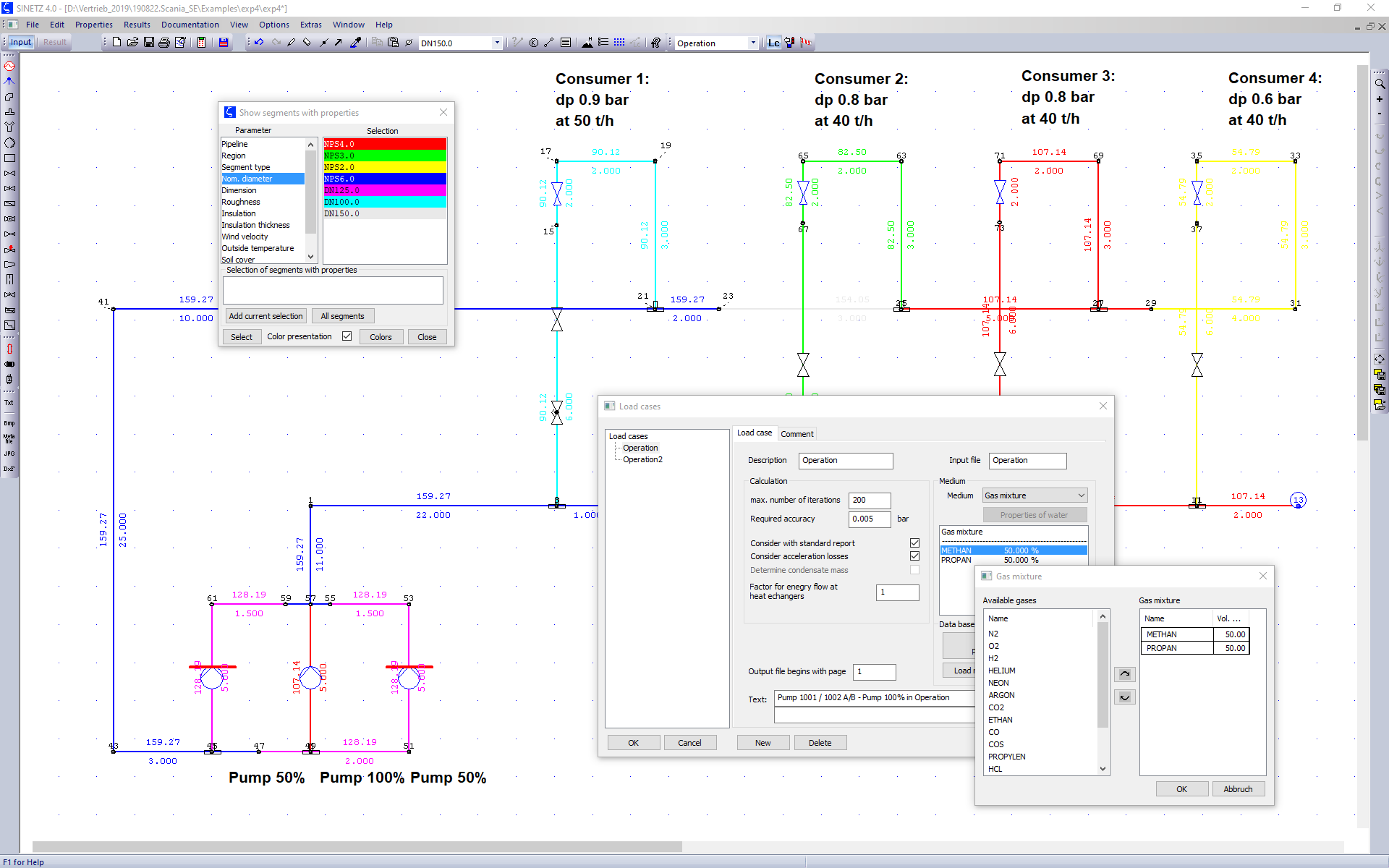1389x868 pixels.
Task: Select the red NPS4.0 color swatch
Action: pyautogui.click(x=385, y=144)
